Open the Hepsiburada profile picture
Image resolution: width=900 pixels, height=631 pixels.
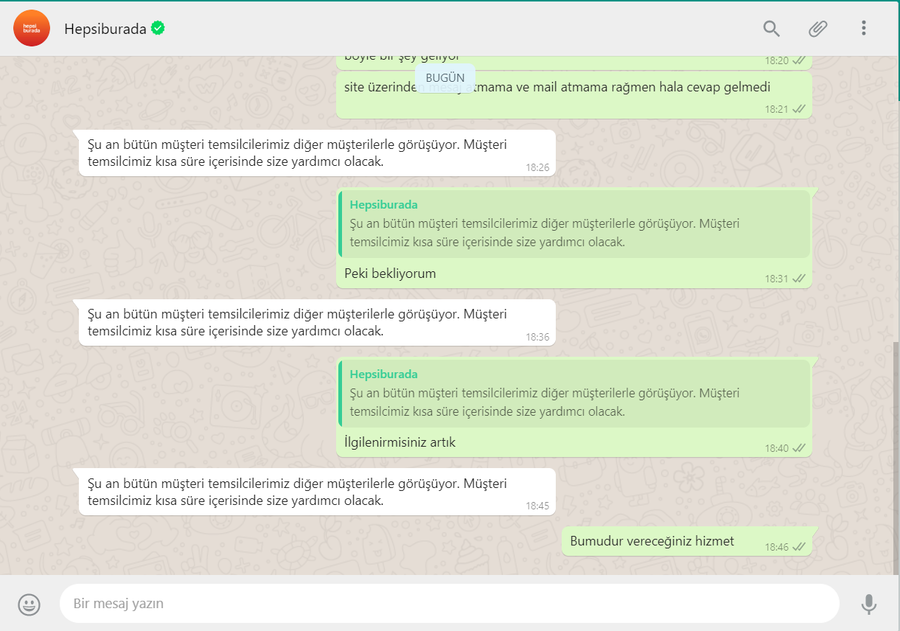coord(32,28)
